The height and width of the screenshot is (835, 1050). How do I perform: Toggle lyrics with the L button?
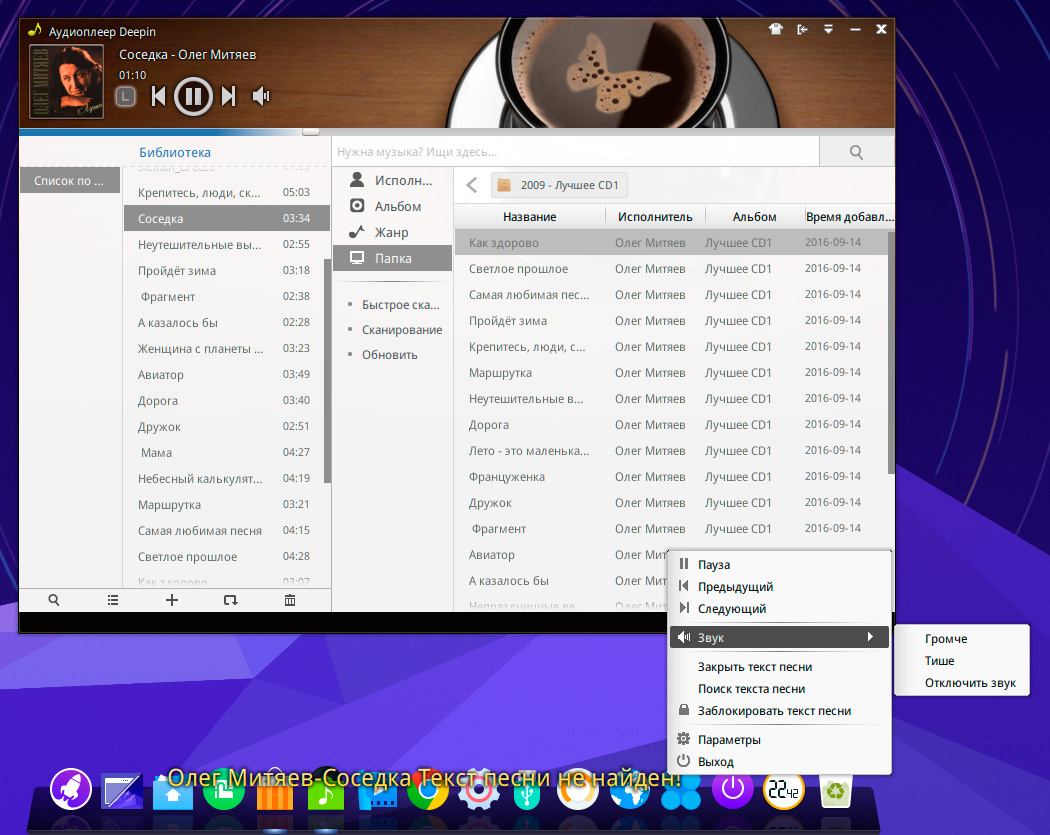pyautogui.click(x=125, y=97)
